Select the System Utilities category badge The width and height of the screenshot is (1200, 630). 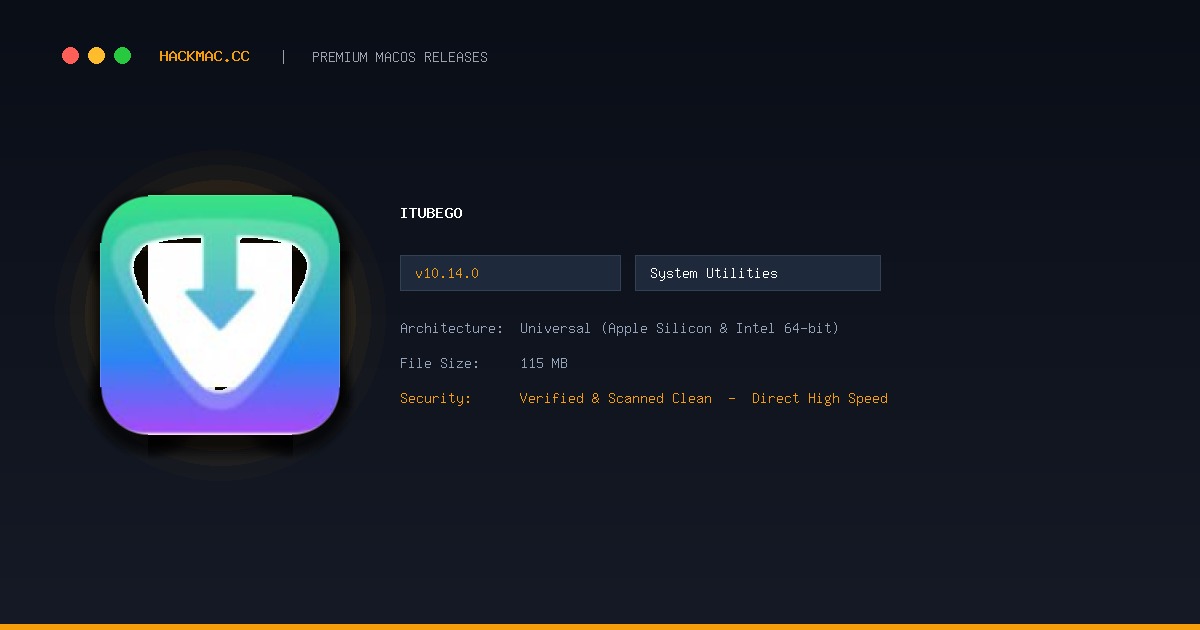click(x=758, y=273)
